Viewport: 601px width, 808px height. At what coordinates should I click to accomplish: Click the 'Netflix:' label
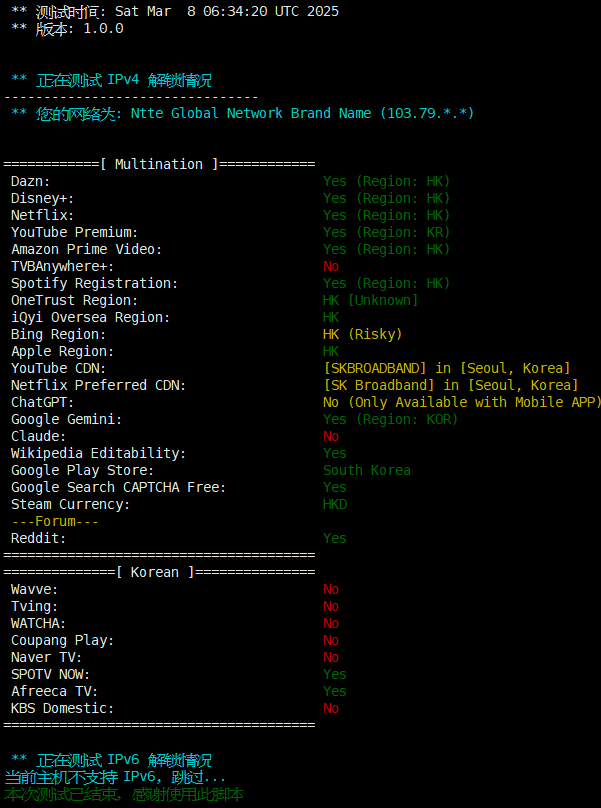click(42, 215)
